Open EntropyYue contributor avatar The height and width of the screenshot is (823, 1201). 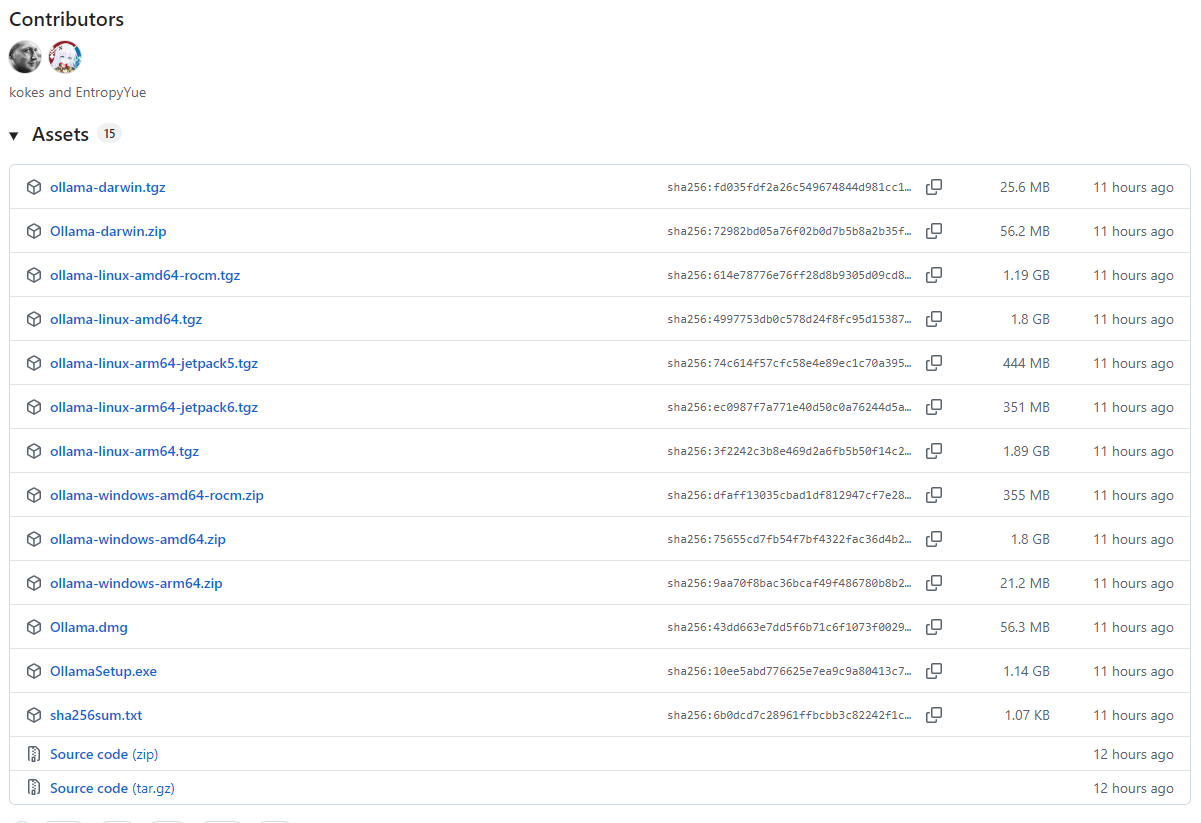(x=65, y=57)
